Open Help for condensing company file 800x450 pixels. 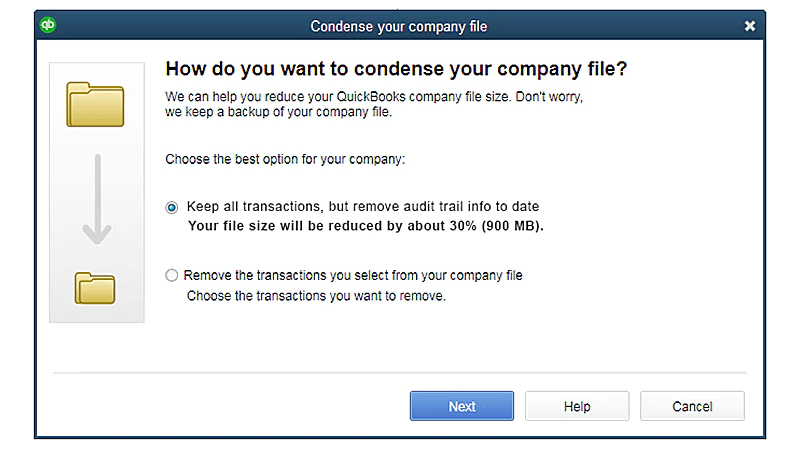pyautogui.click(x=577, y=406)
